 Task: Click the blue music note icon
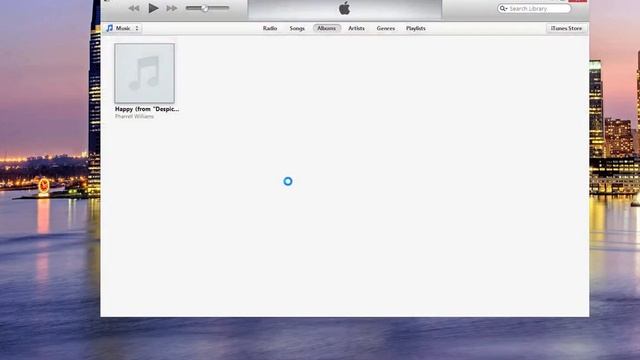[x=109, y=28]
